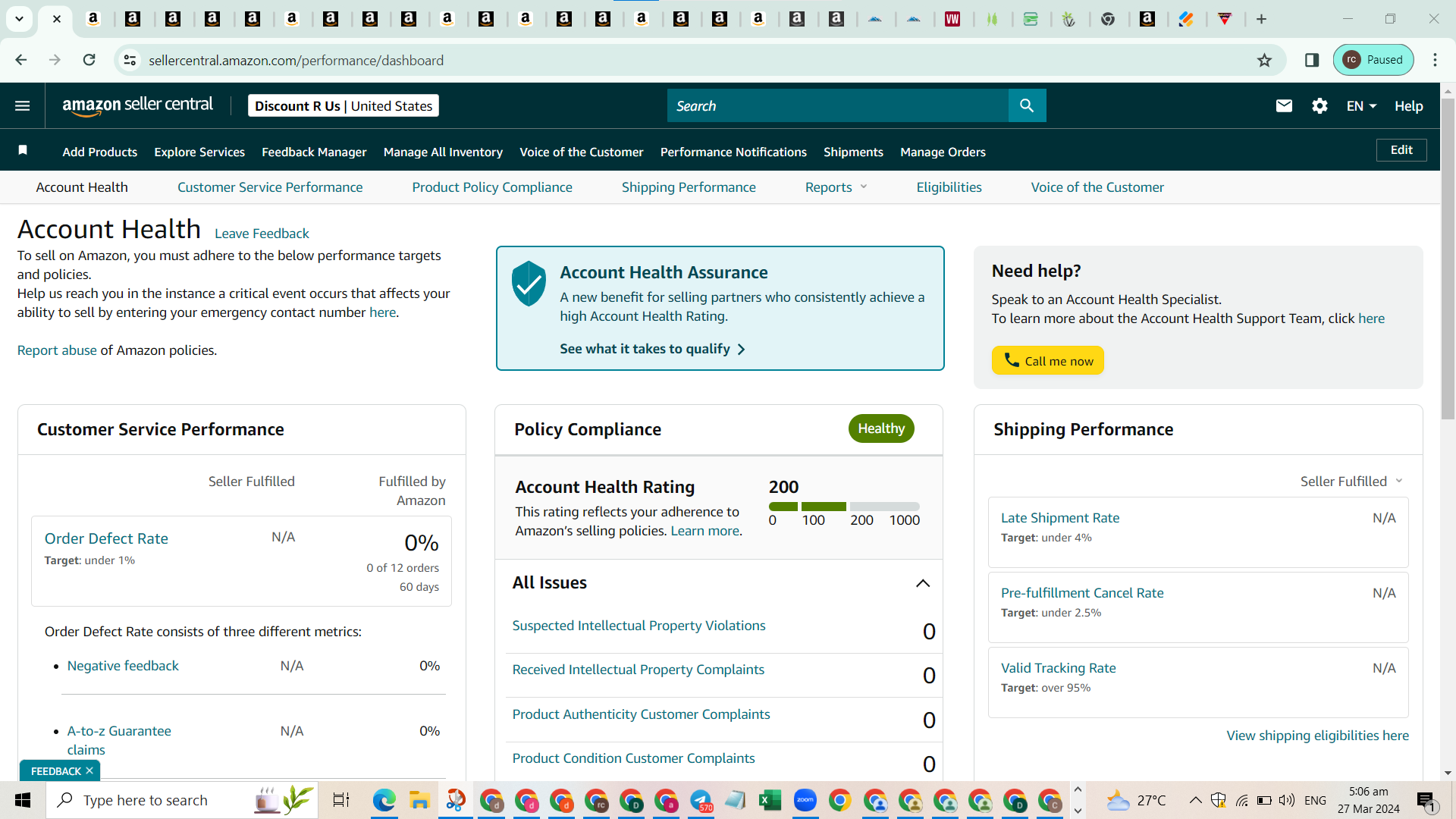The image size is (1456, 819).
Task: Click the browser address bar URL
Action: click(296, 60)
